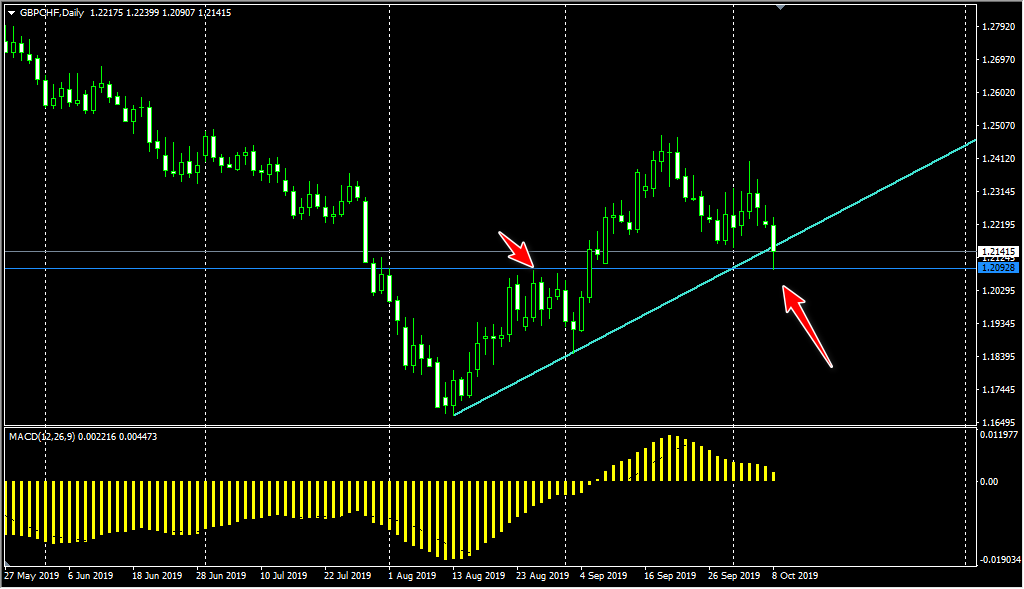Click the 13 Aug 2019 date label
The width and height of the screenshot is (1024, 589).
tap(479, 576)
